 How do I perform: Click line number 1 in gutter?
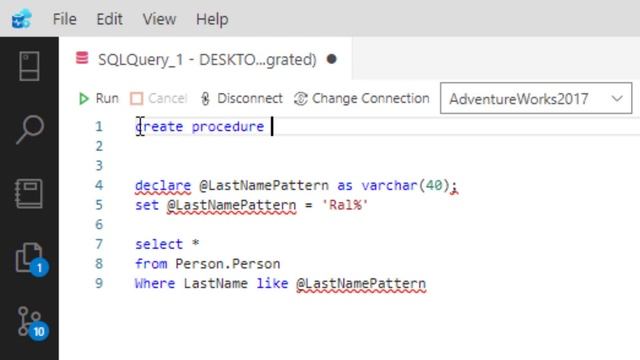tap(99, 127)
